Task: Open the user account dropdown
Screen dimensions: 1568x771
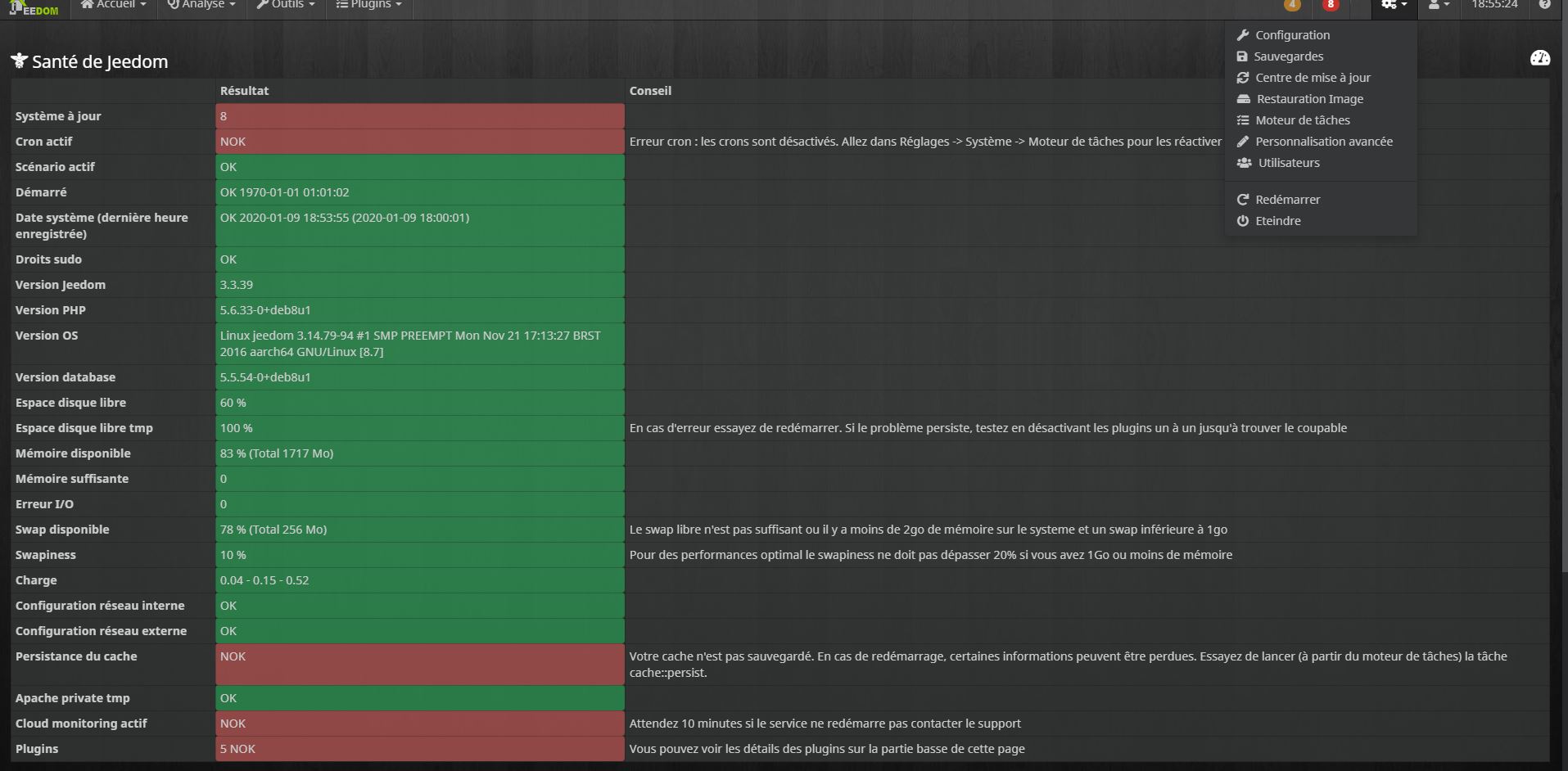Action: click(x=1439, y=5)
